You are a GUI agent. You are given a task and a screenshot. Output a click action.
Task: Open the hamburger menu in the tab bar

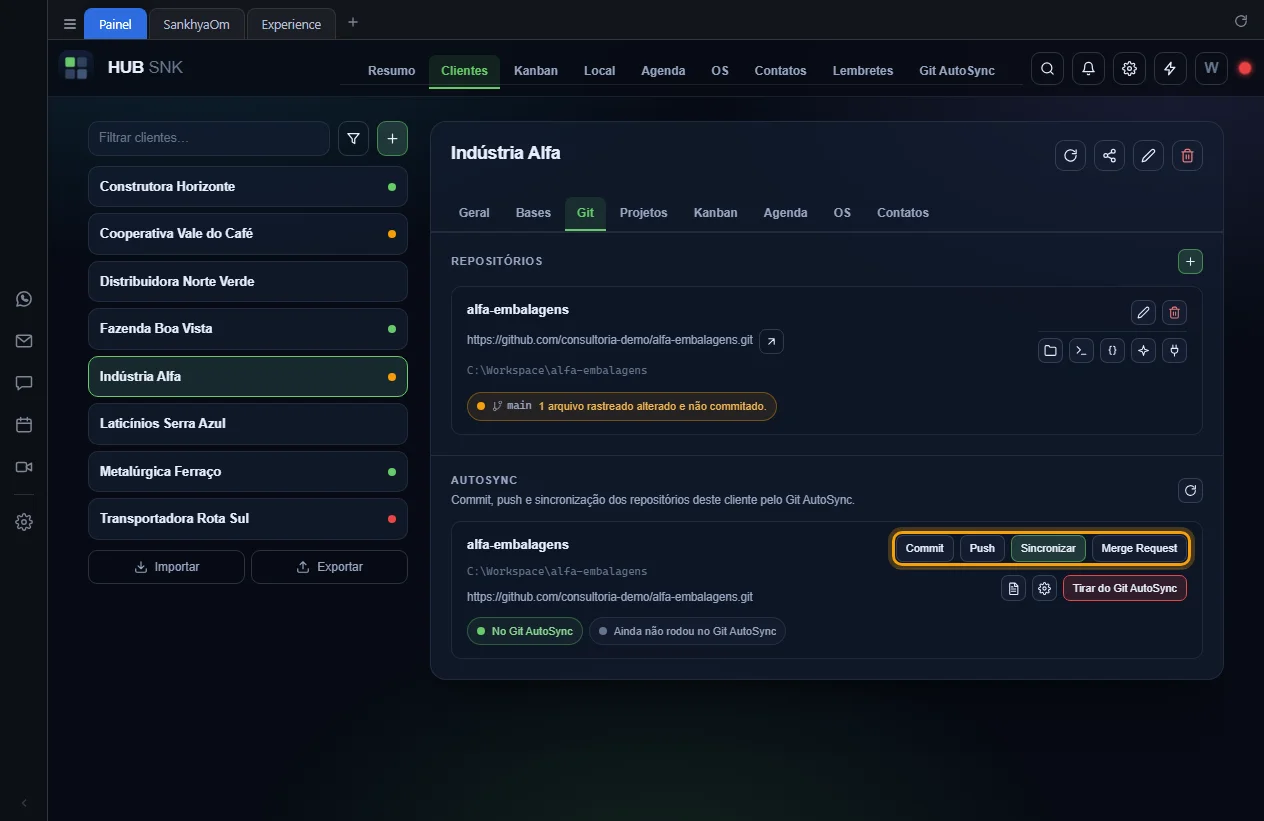(69, 24)
